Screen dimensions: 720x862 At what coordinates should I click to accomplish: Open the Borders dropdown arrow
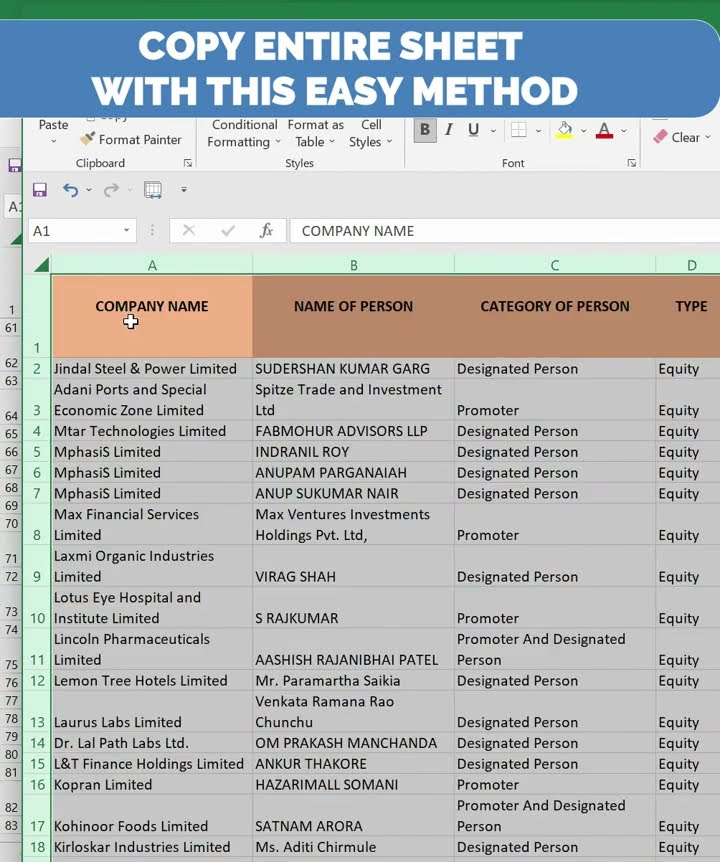pos(538,130)
